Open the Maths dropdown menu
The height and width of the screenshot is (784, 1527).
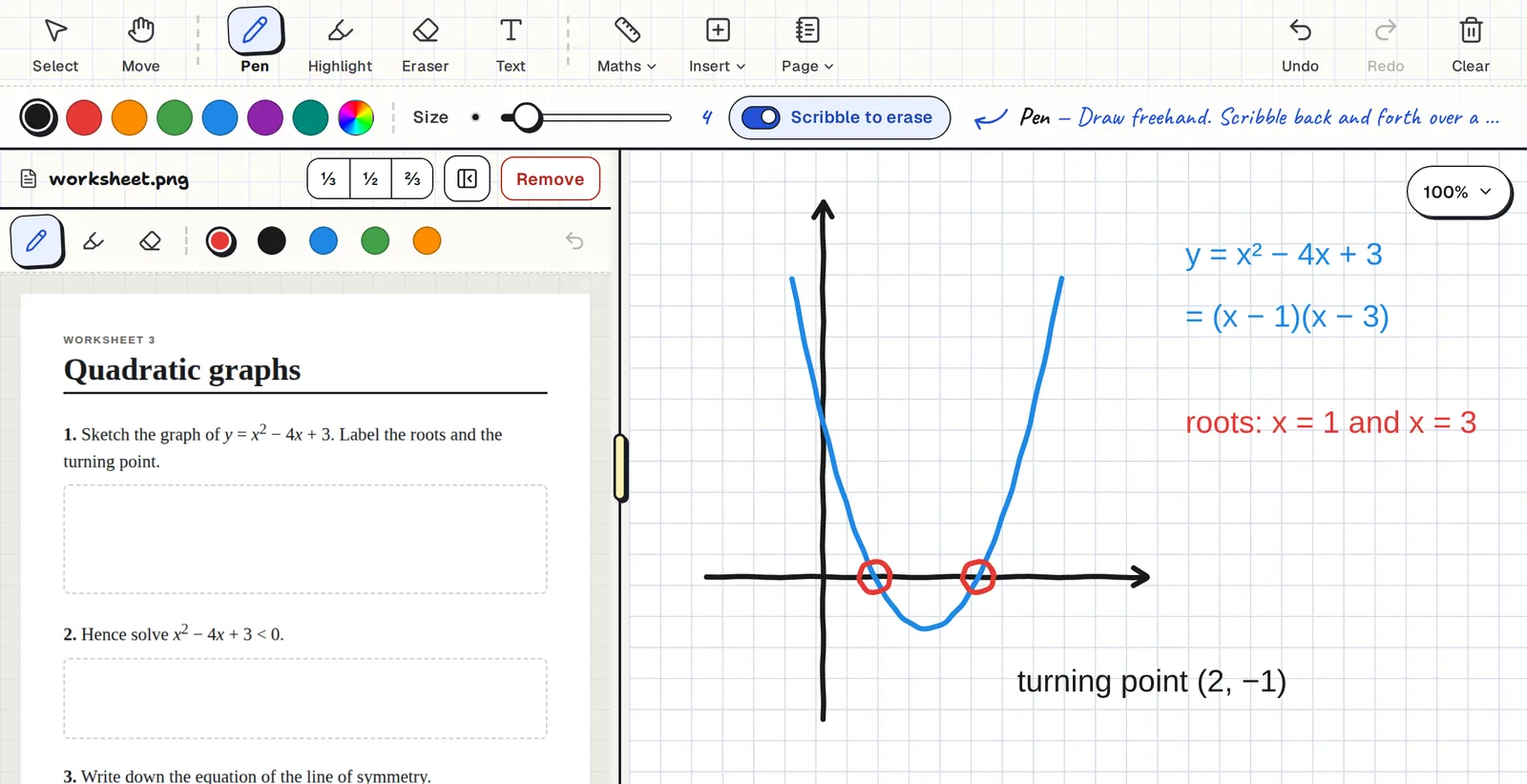tap(627, 43)
